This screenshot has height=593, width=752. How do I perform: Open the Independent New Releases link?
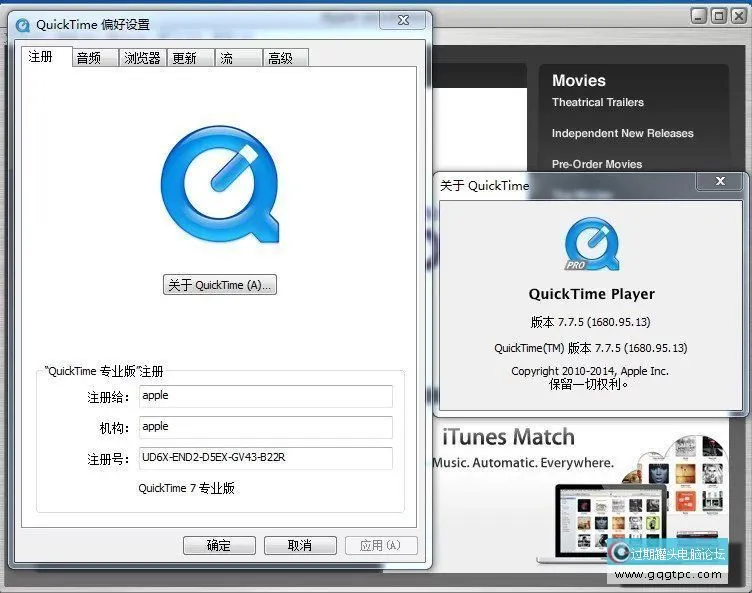pos(622,133)
